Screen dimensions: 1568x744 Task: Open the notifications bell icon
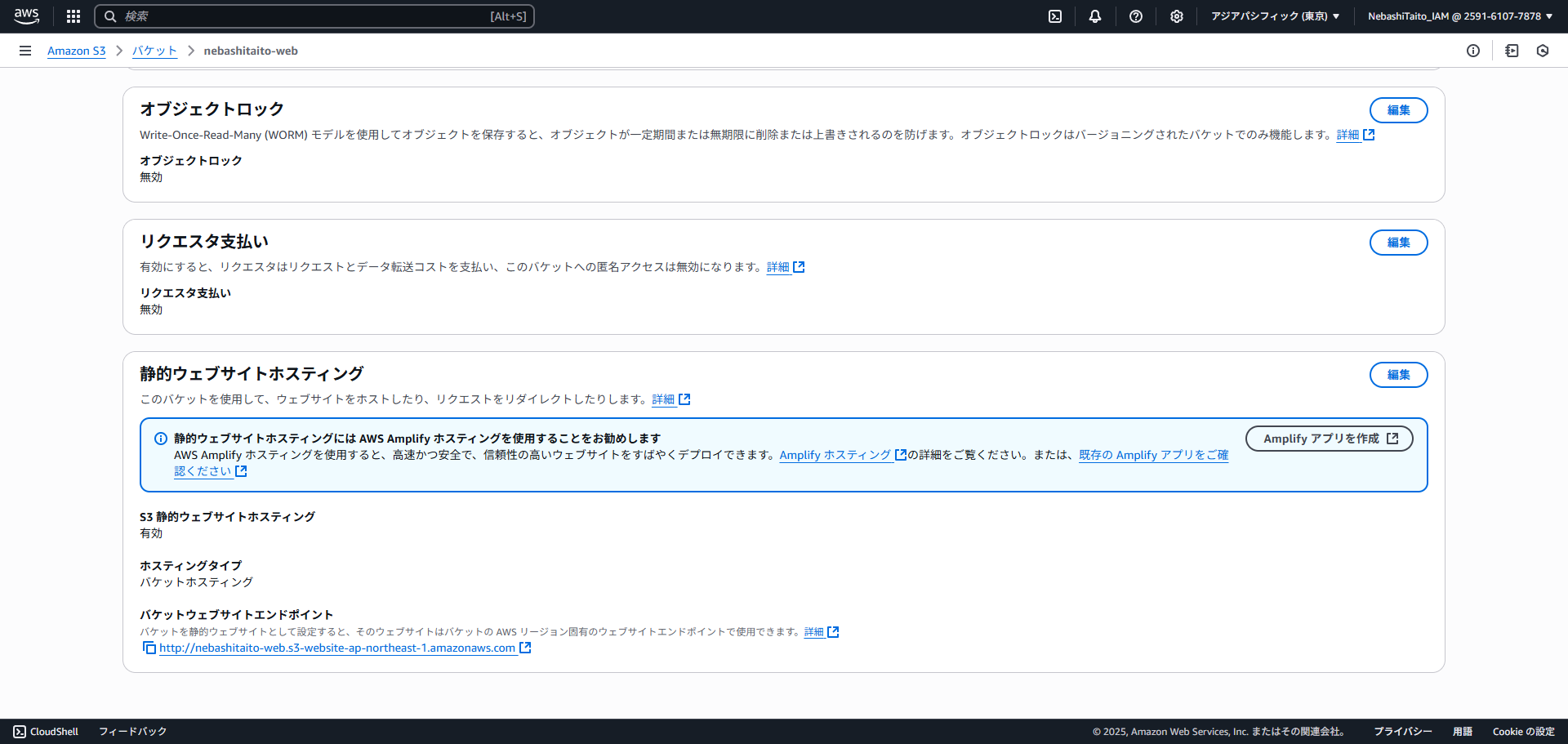click(x=1095, y=16)
